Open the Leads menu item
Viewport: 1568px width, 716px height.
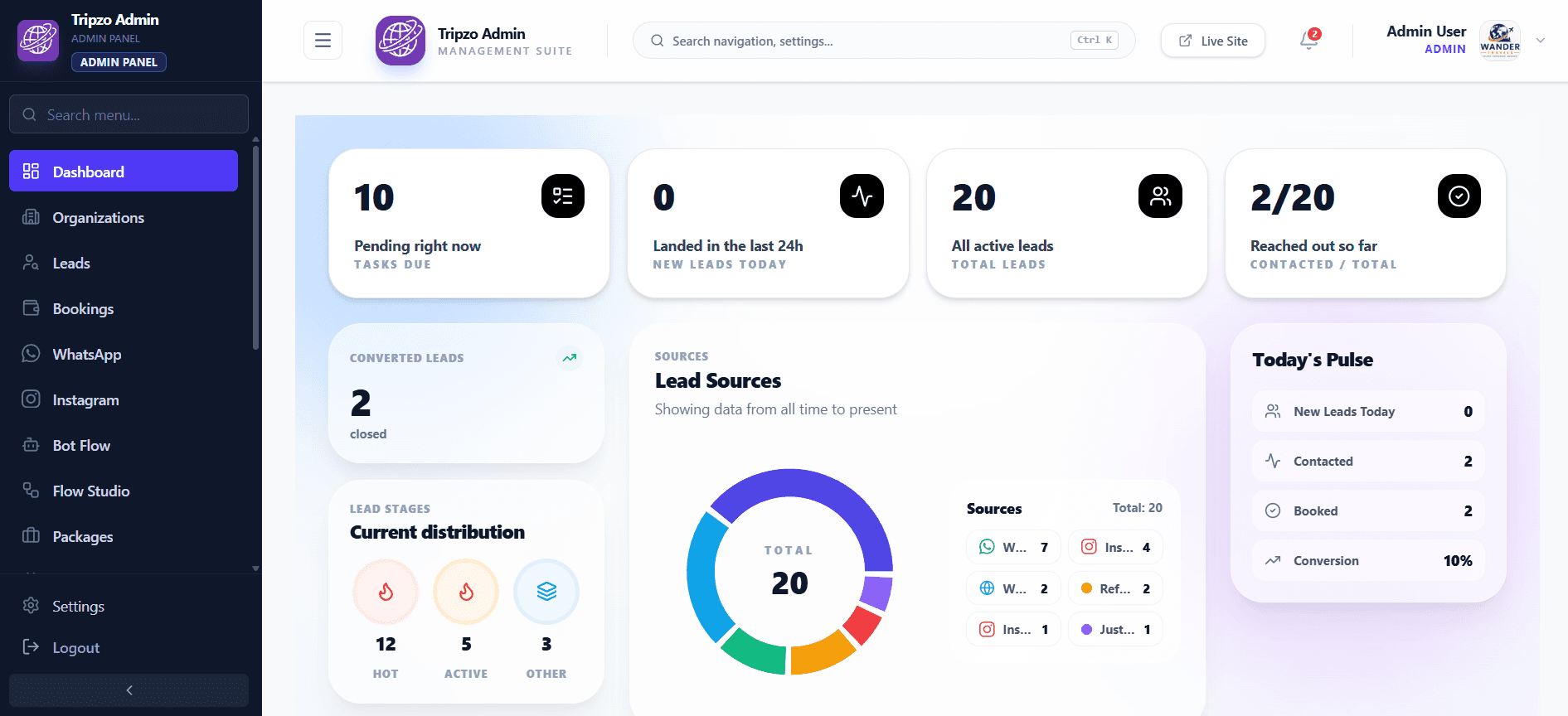coord(124,263)
